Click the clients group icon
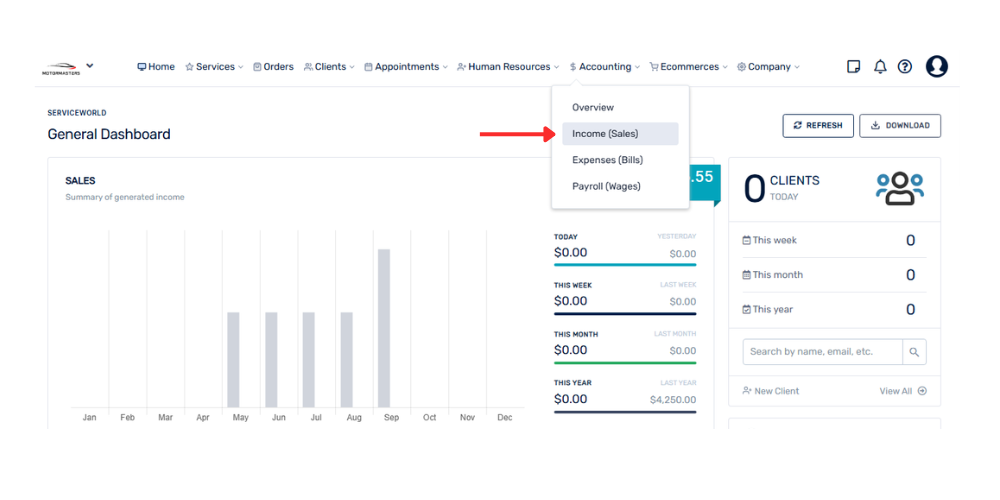Screen dimensions: 1000x500 [899, 188]
